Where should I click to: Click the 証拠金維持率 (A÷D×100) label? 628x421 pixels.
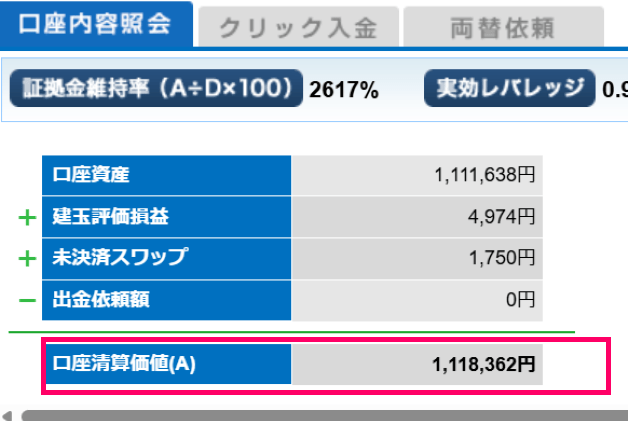[x=156, y=89]
